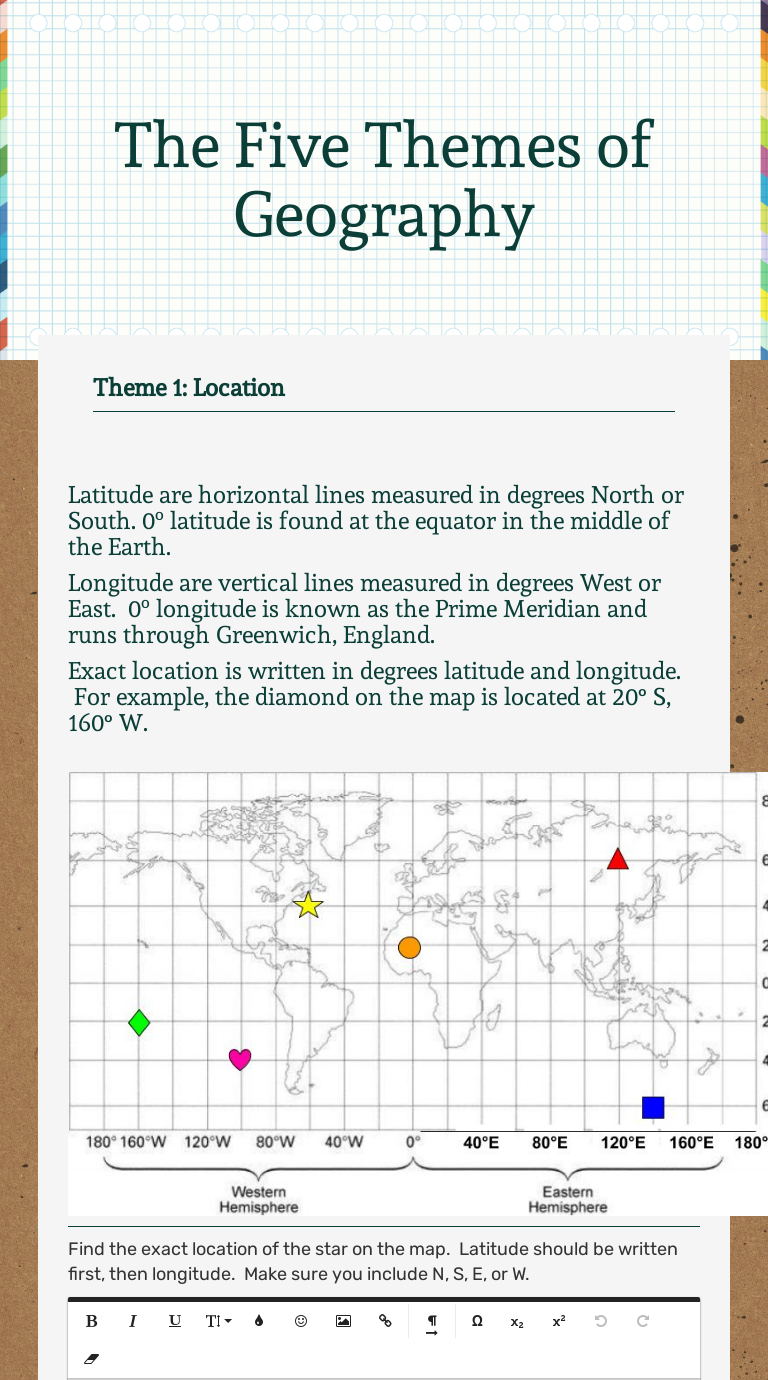Image resolution: width=768 pixels, height=1380 pixels.
Task: Open the font size dropdown
Action: pyautogui.click(x=218, y=1321)
